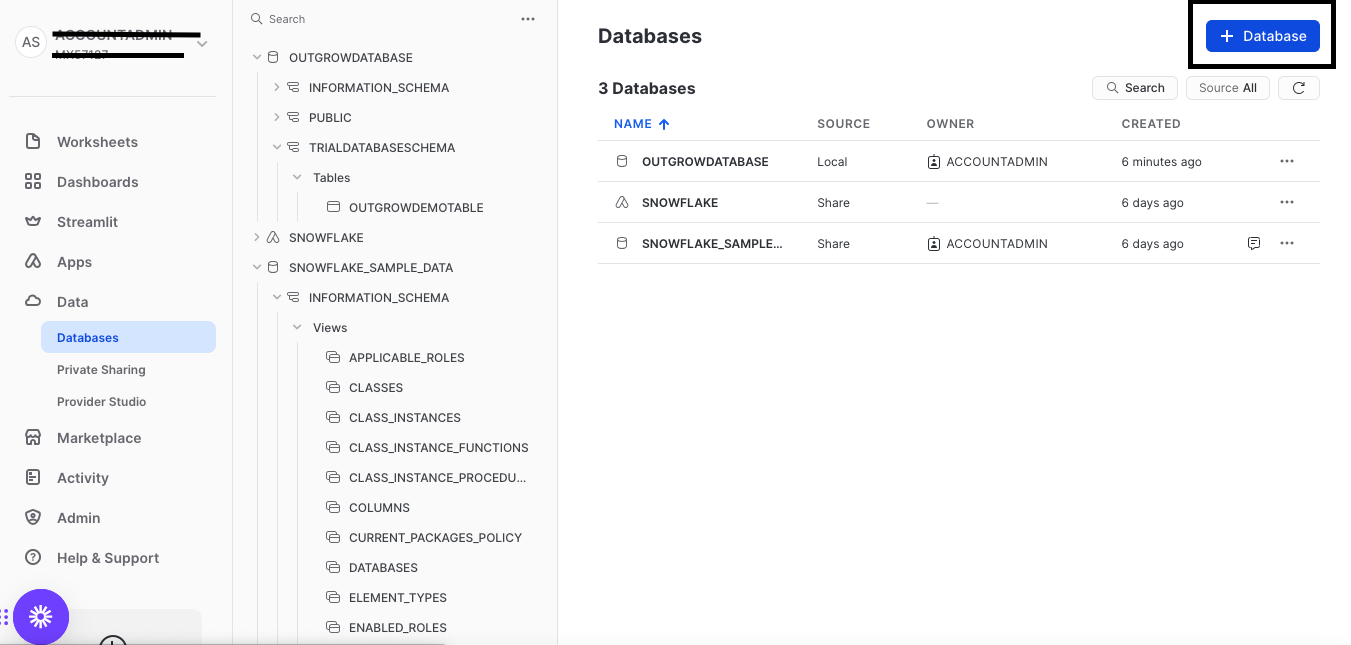Click the blue + Database button
This screenshot has width=1351, height=645.
coord(1262,36)
